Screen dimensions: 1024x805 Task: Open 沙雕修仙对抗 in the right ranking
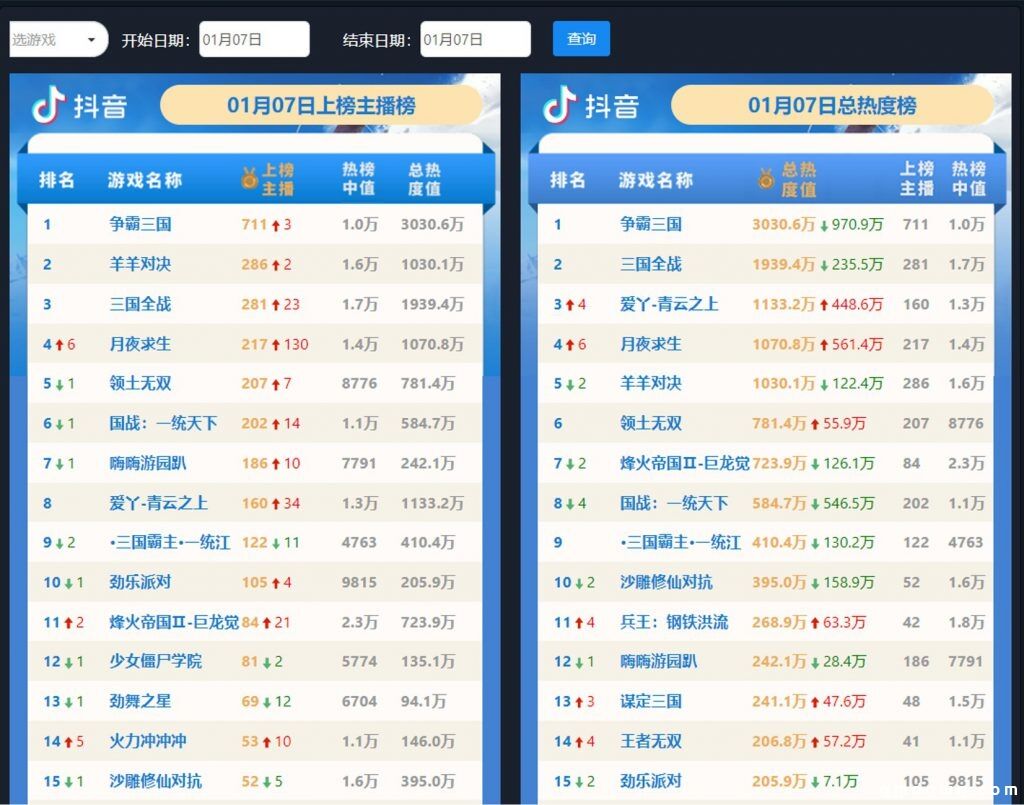(666, 582)
